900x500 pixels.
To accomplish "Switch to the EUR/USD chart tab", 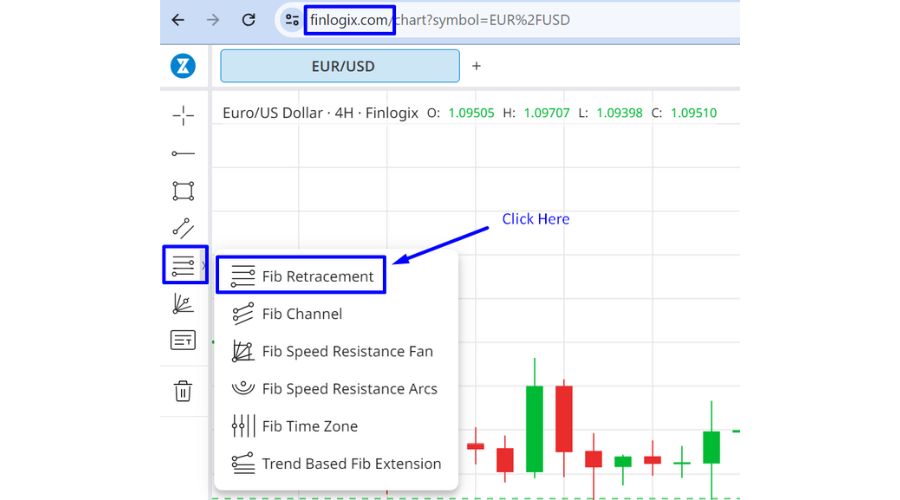I will (340, 66).
